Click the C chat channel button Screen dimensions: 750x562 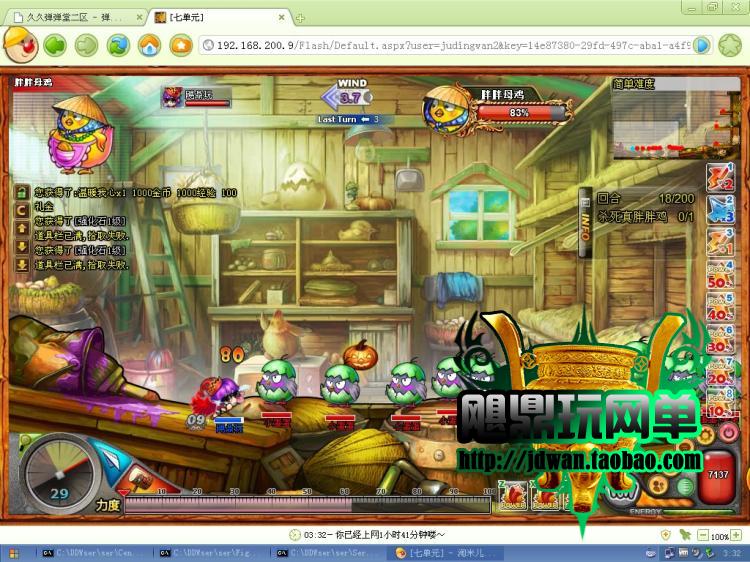pos(22,210)
